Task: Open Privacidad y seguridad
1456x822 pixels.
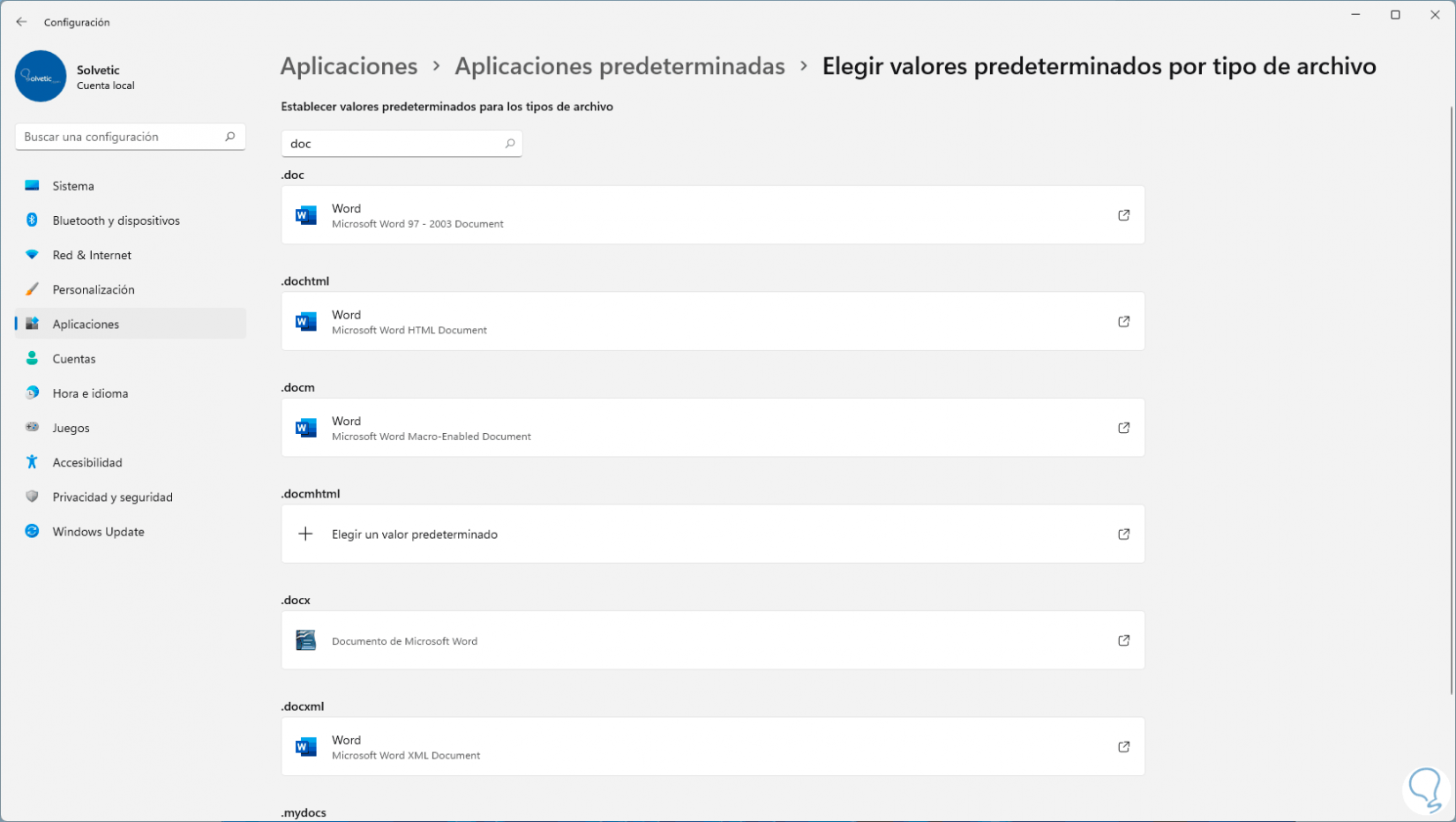Action: coord(131,497)
